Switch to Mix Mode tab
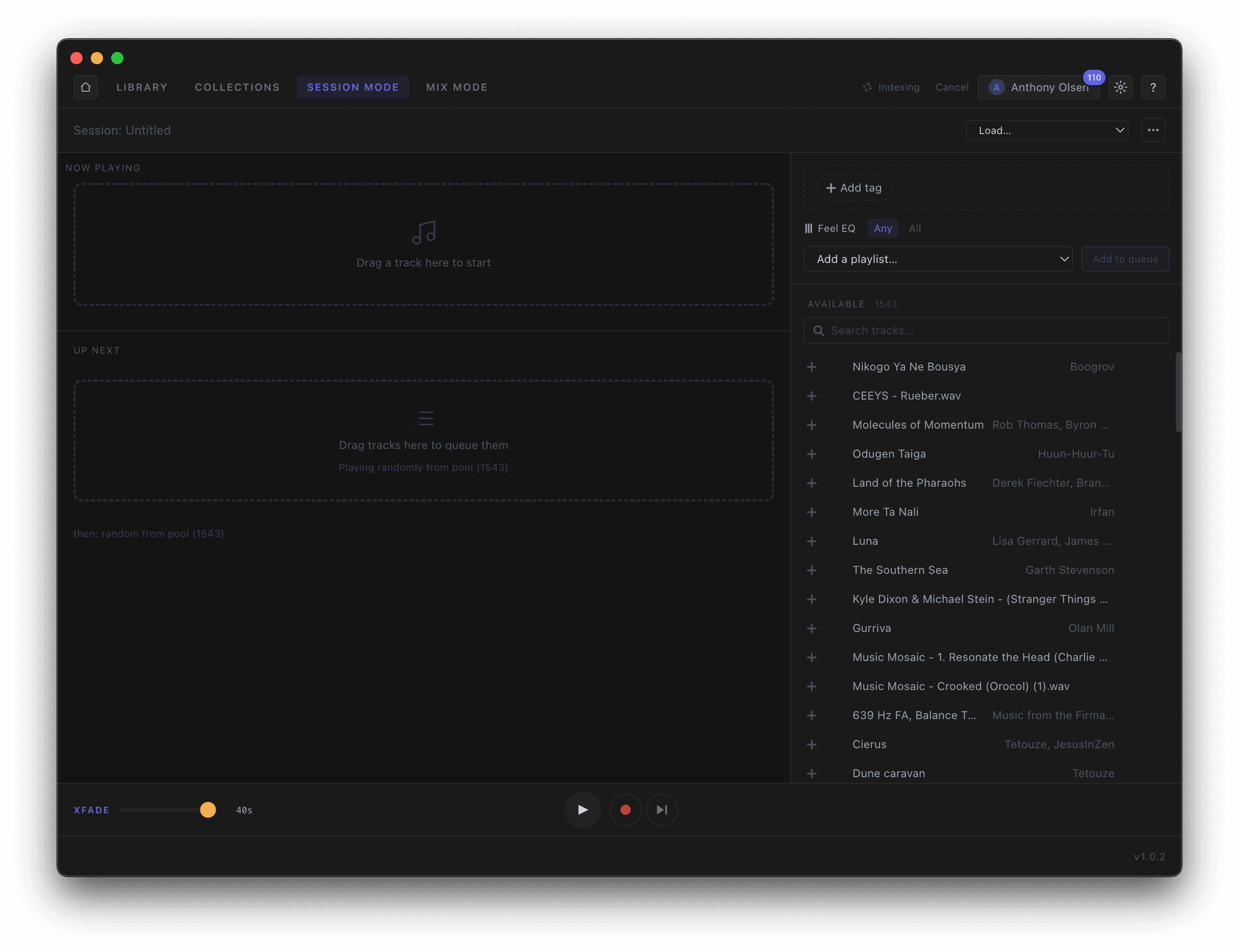Image resolution: width=1239 pixels, height=952 pixels. (x=456, y=87)
